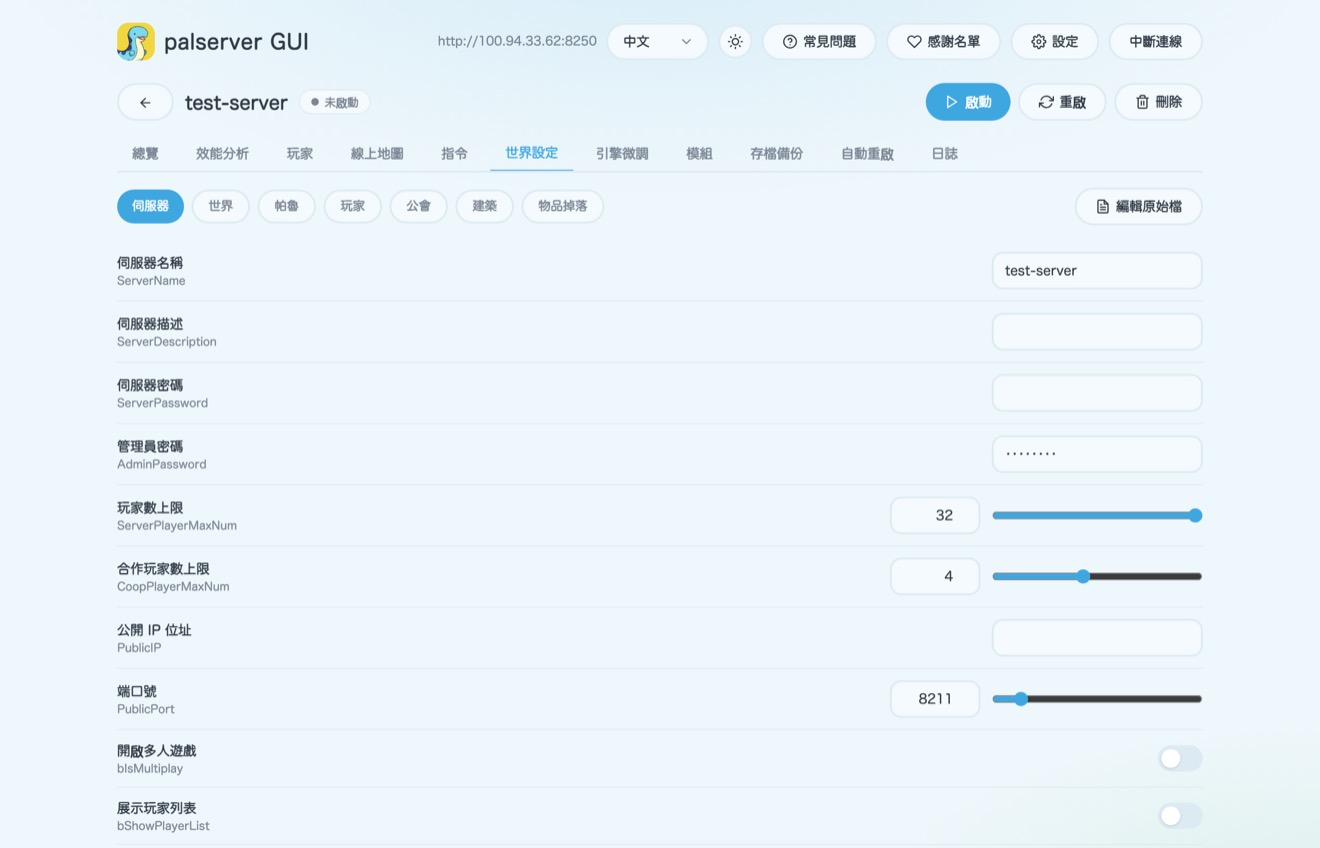Switch to the 指令 tab
1320x848 pixels.
pyautogui.click(x=454, y=154)
